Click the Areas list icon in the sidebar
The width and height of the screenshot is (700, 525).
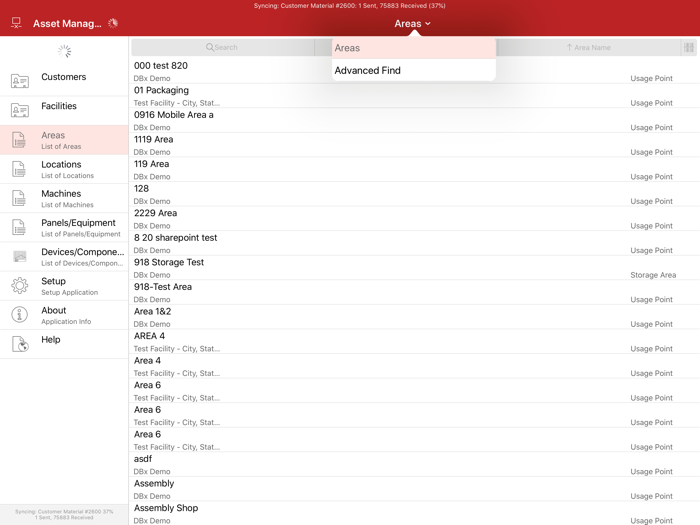pyautogui.click(x=19, y=140)
